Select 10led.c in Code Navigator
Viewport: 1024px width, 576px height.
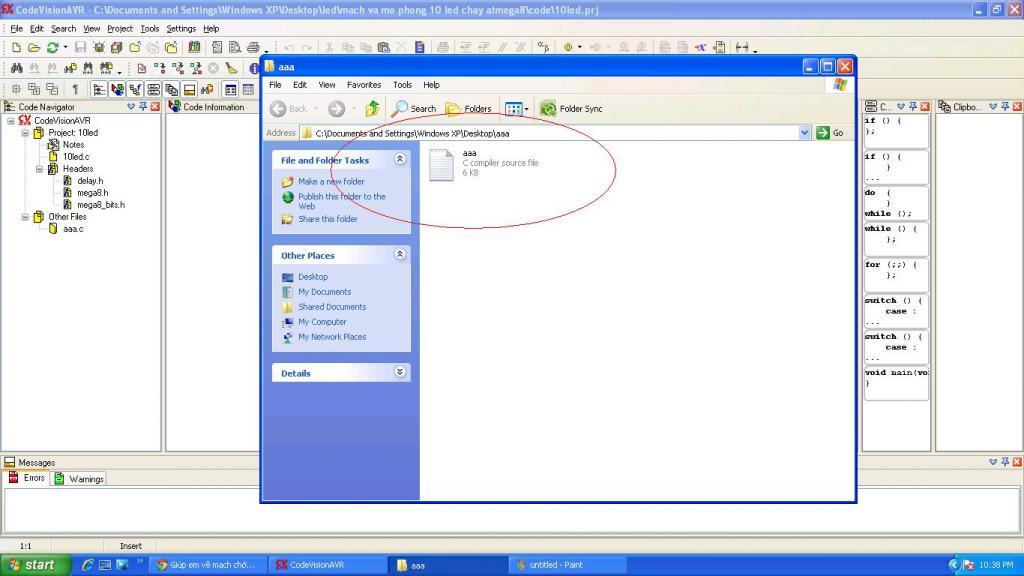click(76, 157)
